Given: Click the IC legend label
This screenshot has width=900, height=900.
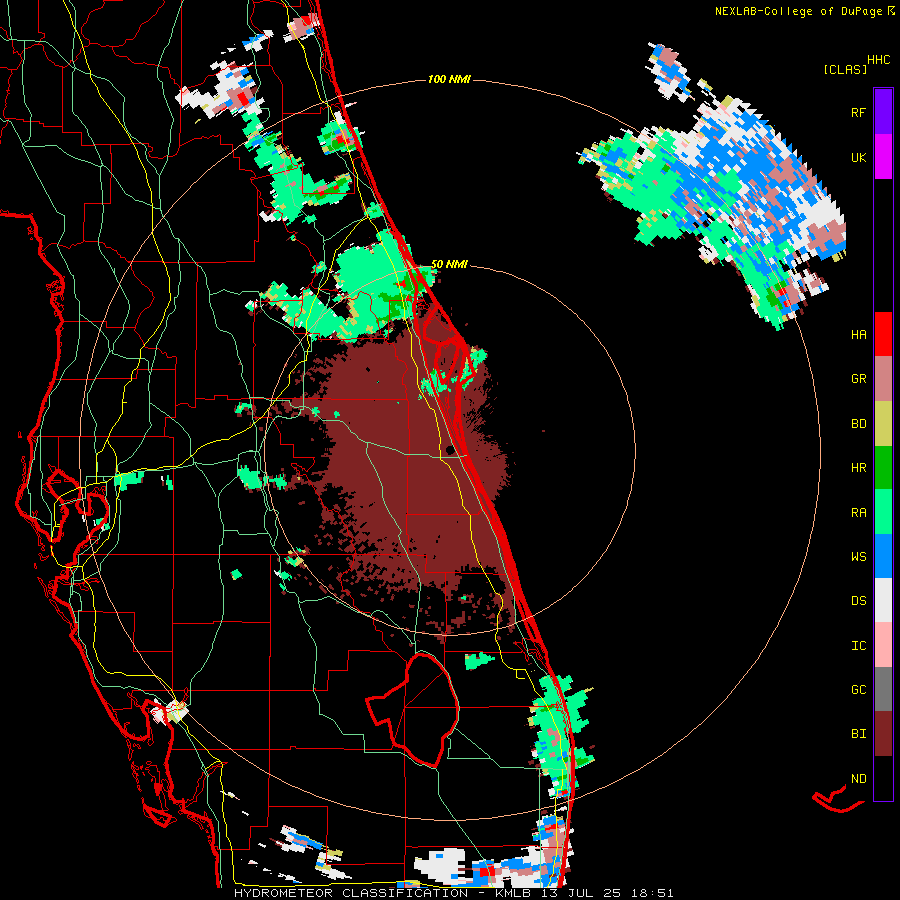Looking at the screenshot, I should click(x=858, y=646).
